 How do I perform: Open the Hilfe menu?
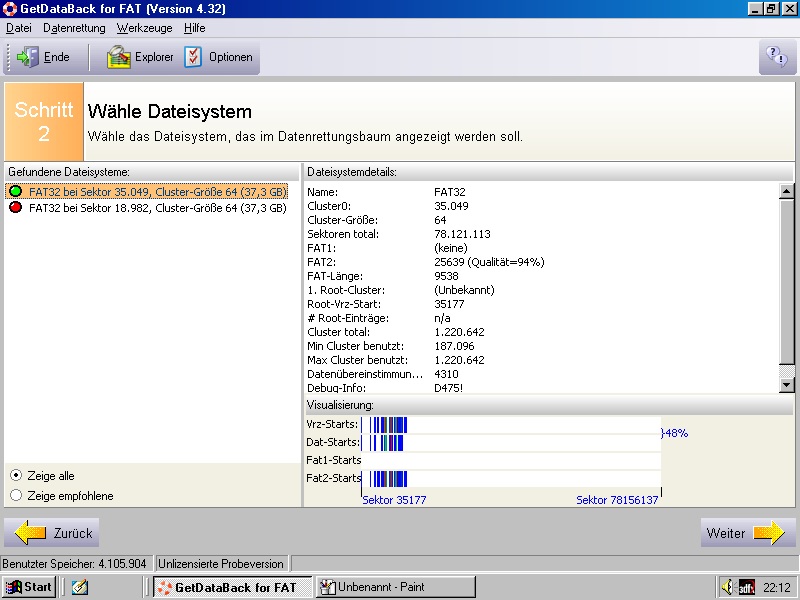[195, 28]
